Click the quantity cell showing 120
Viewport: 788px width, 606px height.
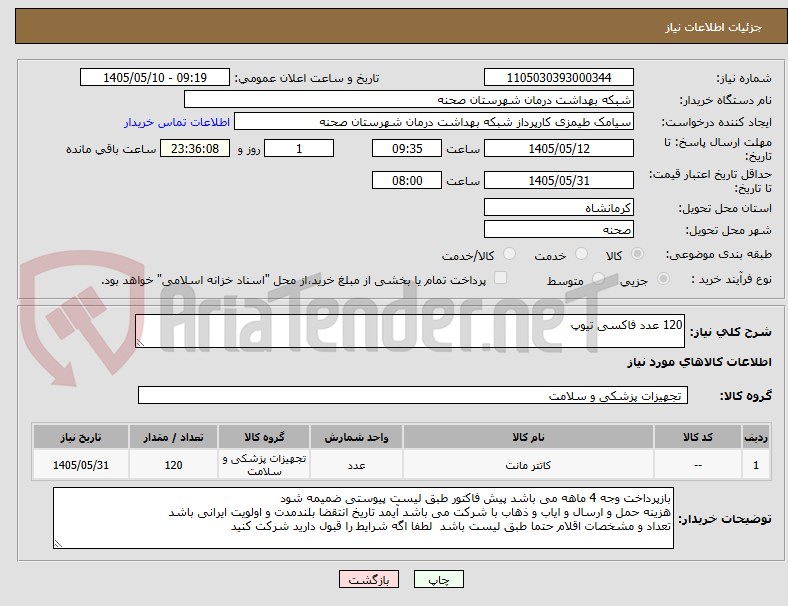[x=173, y=465]
